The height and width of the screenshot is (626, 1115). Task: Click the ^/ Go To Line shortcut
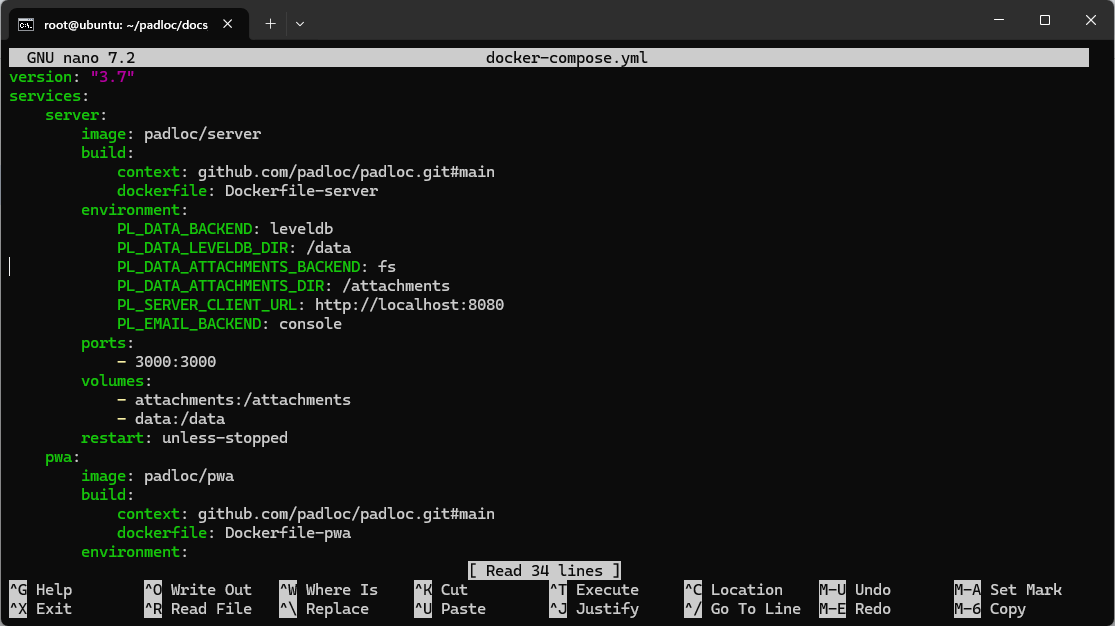tap(743, 609)
